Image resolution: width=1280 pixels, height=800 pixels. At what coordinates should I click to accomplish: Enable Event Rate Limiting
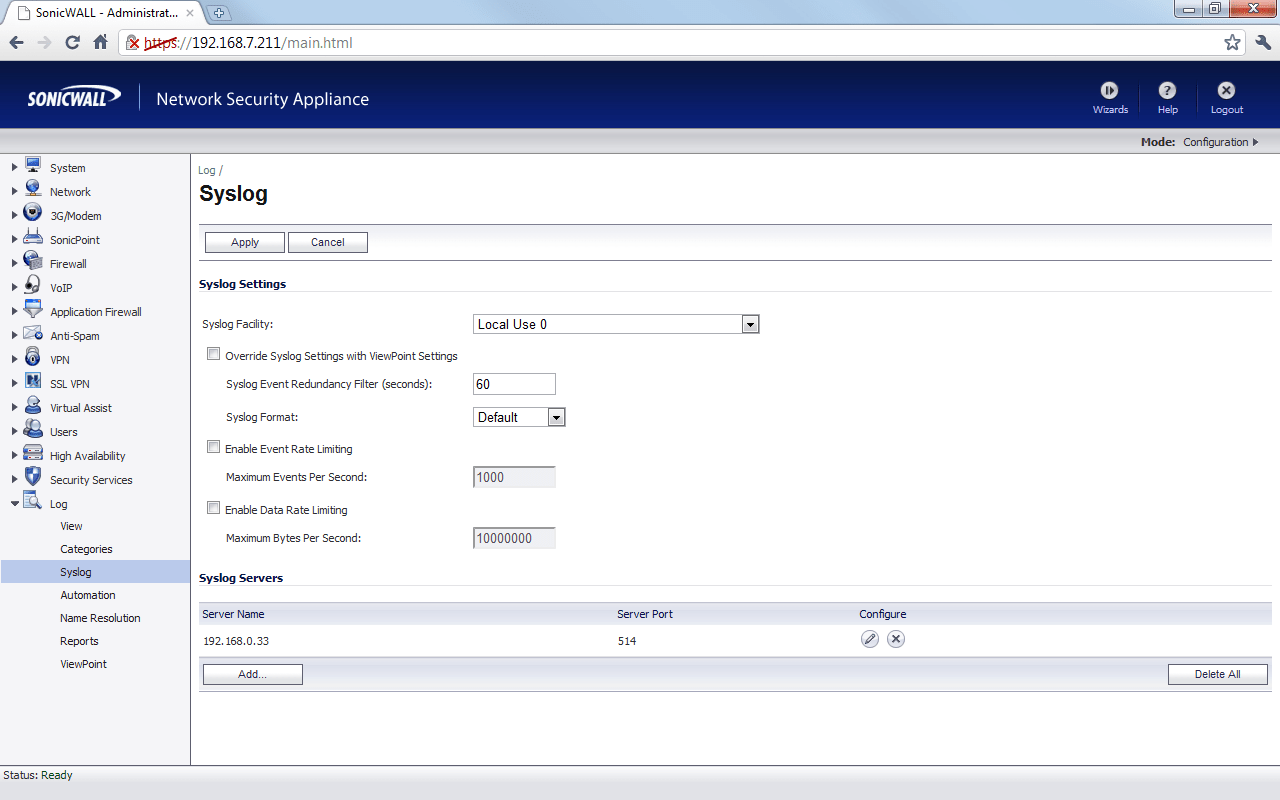[213, 447]
